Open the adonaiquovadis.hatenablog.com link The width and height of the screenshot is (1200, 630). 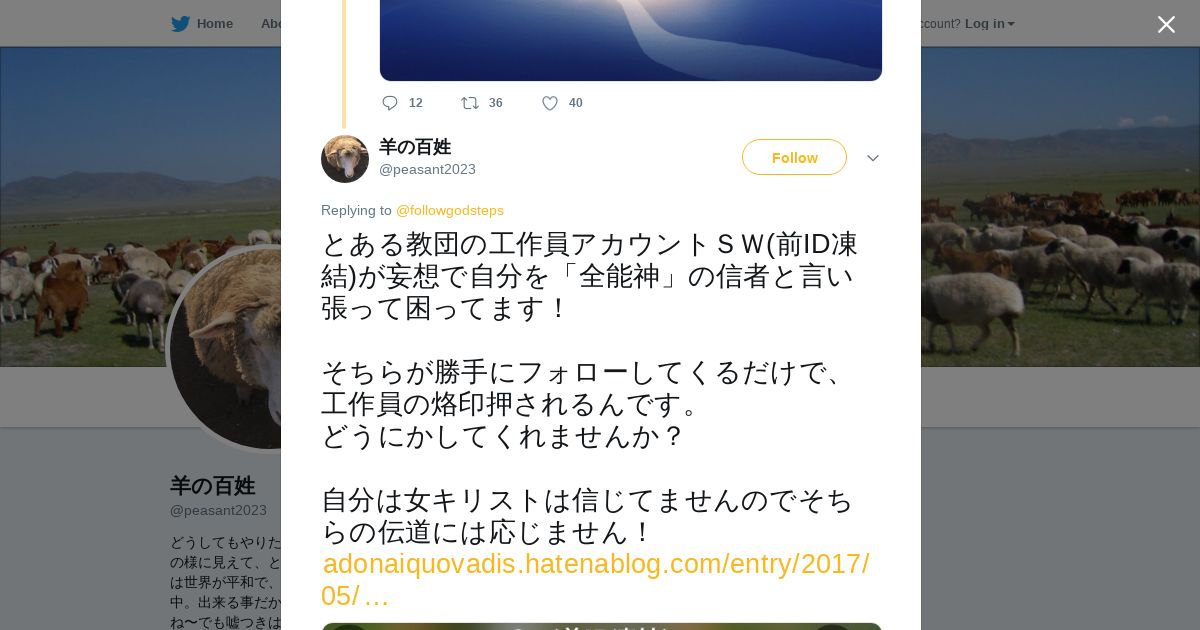tap(595, 580)
